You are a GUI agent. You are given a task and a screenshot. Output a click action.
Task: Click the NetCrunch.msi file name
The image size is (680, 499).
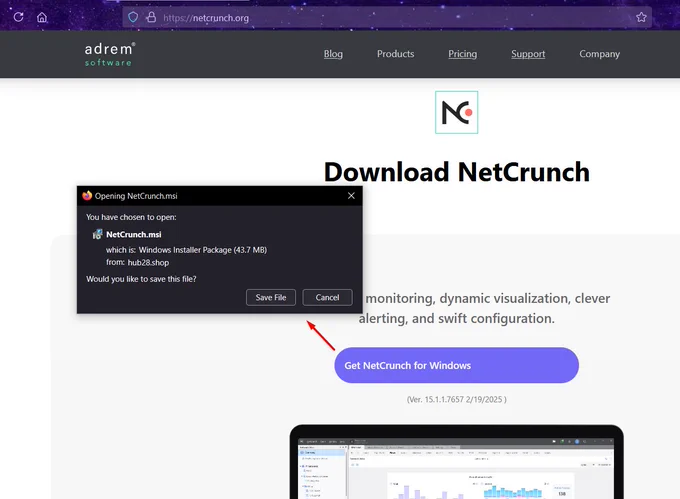134,235
